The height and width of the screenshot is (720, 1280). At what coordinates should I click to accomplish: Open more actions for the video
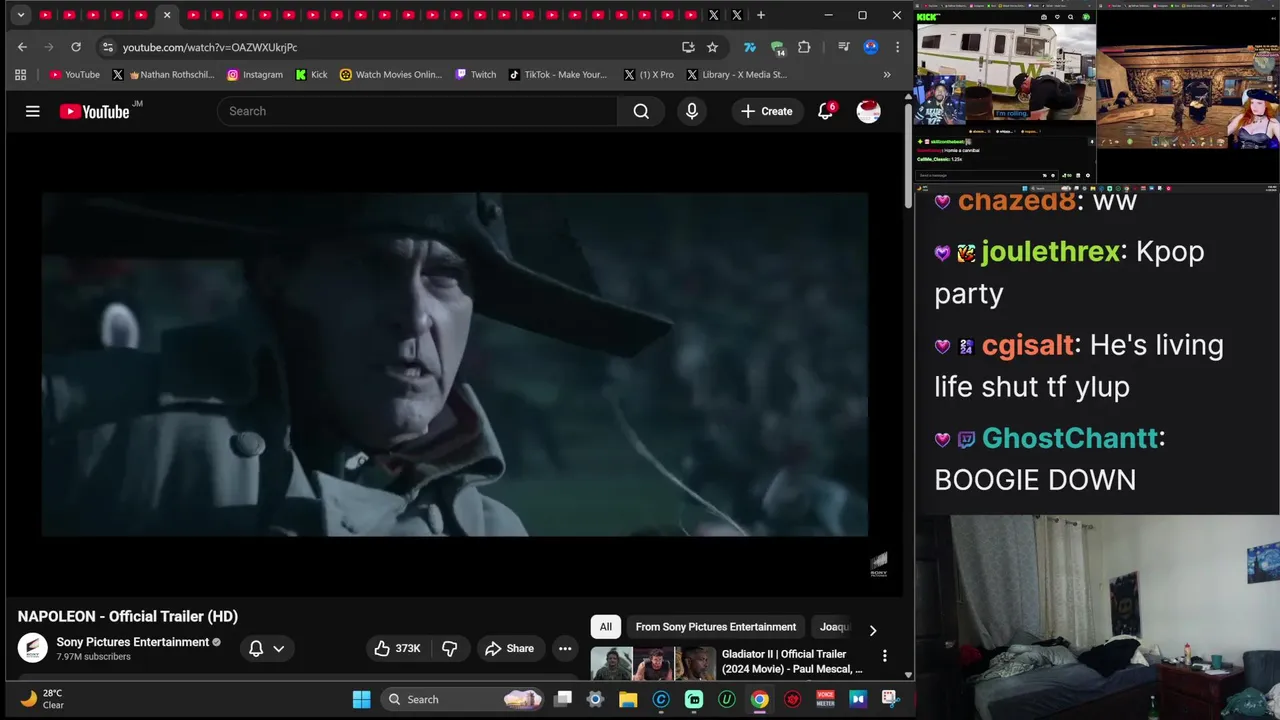[565, 649]
